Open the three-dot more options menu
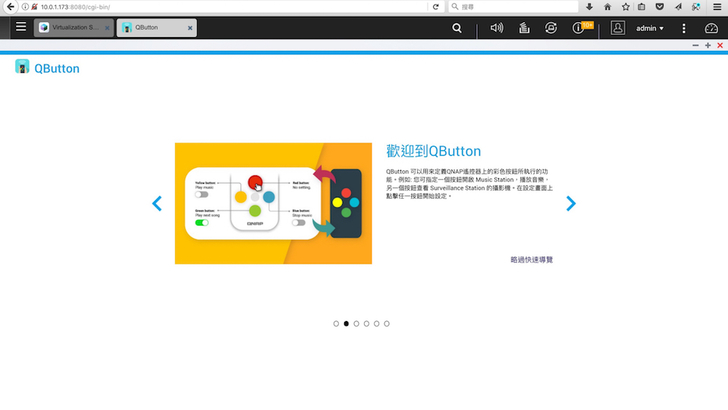The image size is (728, 410). [684, 28]
